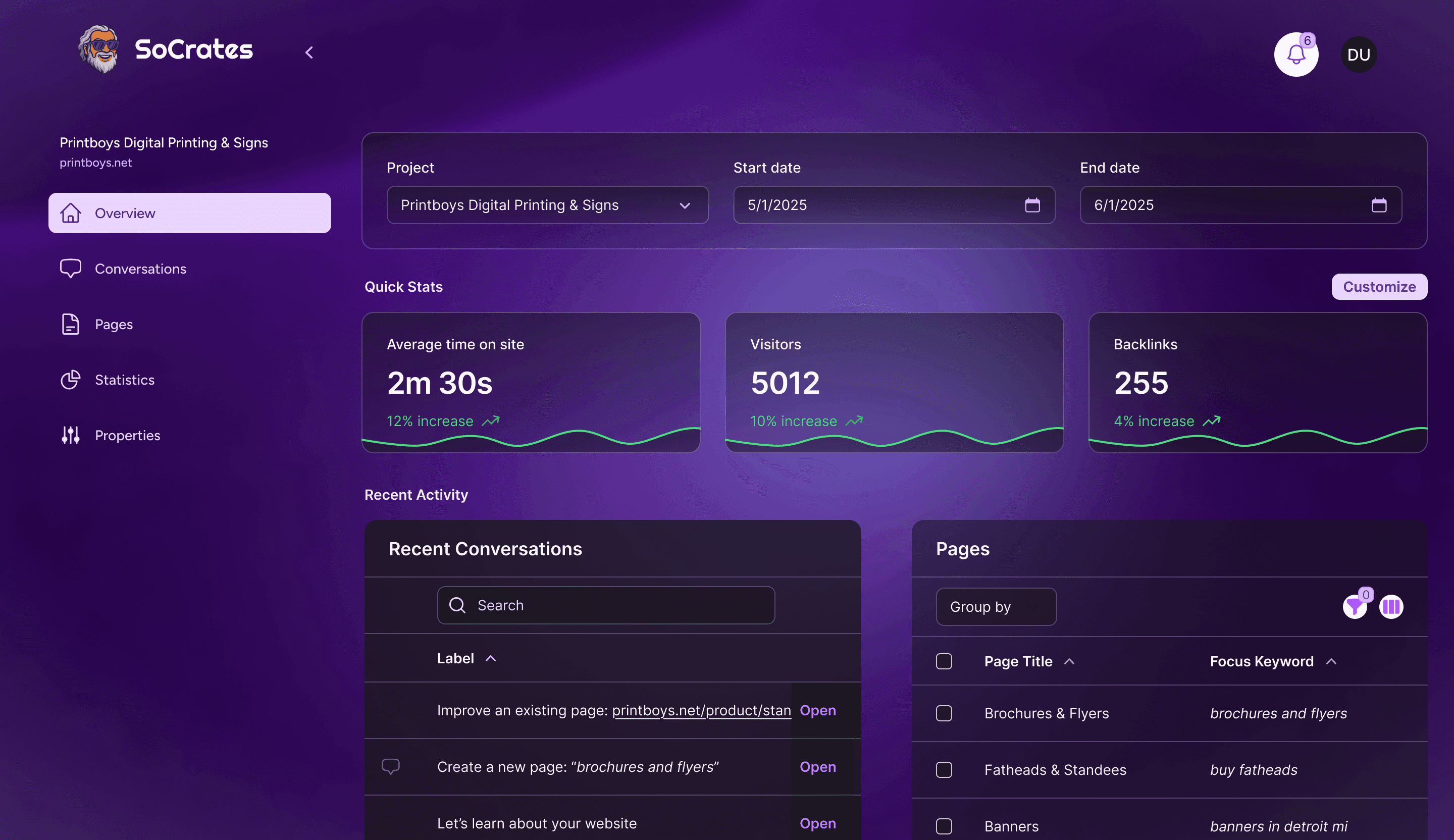Sort by the Focus Keyword column chevron
Screen dimensions: 1454x840
pyautogui.click(x=1331, y=661)
